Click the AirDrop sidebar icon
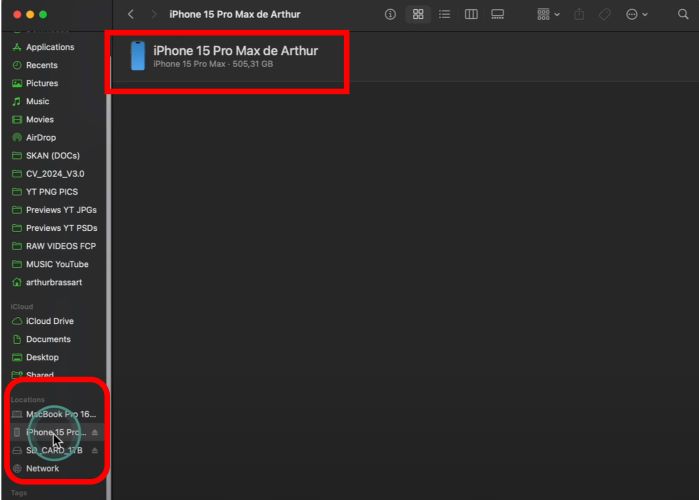This screenshot has height=500, width=699. (17, 138)
